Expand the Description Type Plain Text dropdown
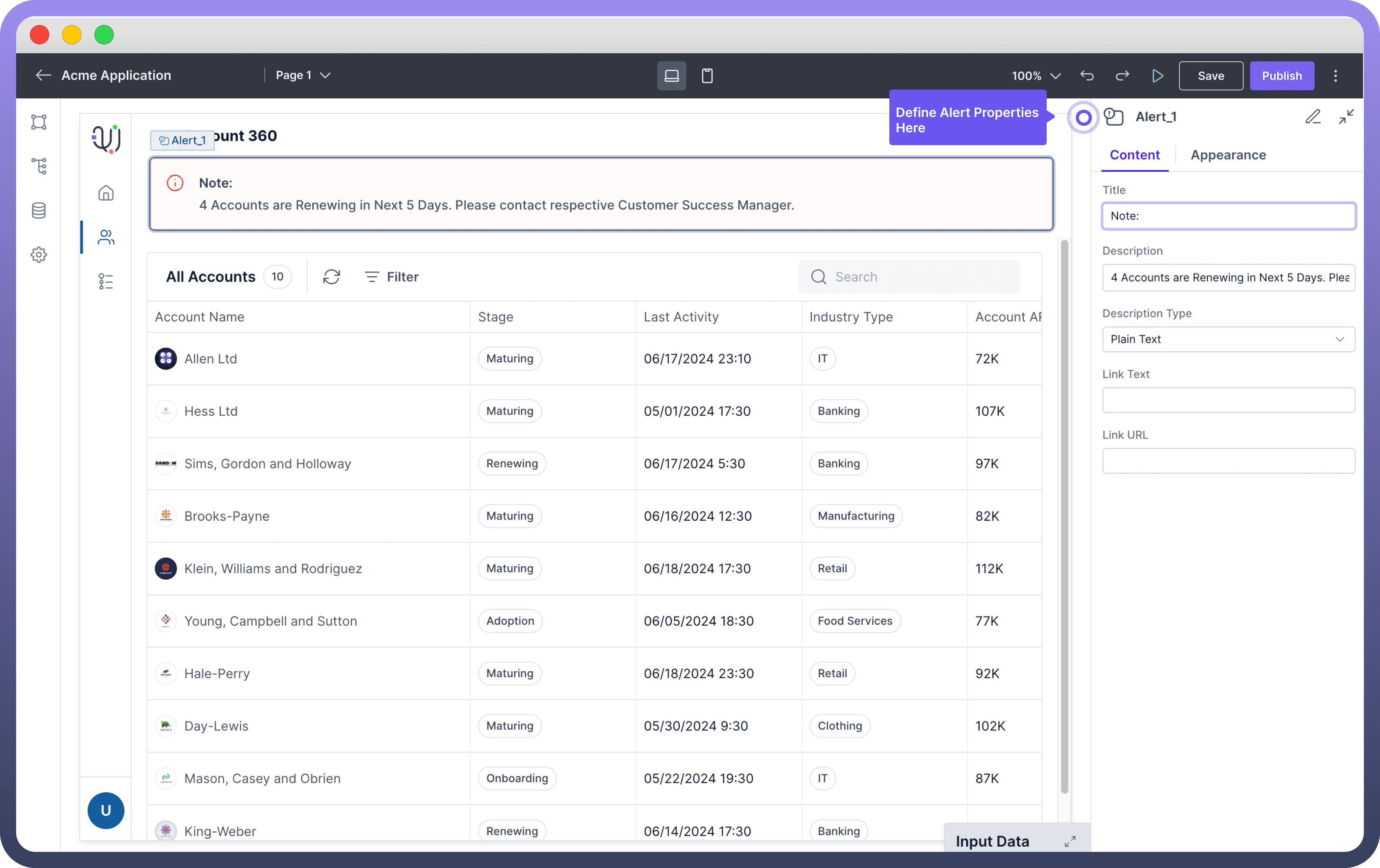 (1228, 339)
